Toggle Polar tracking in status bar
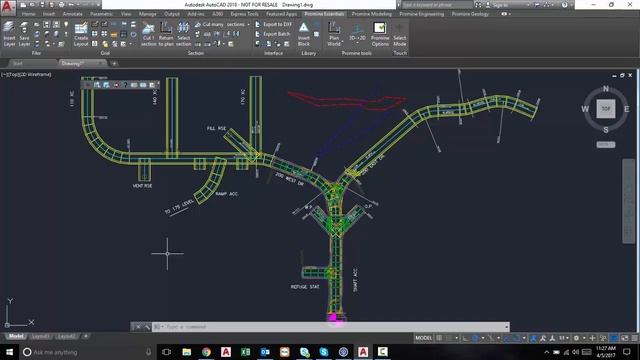Viewport: 640px width, 360px height. click(475, 338)
